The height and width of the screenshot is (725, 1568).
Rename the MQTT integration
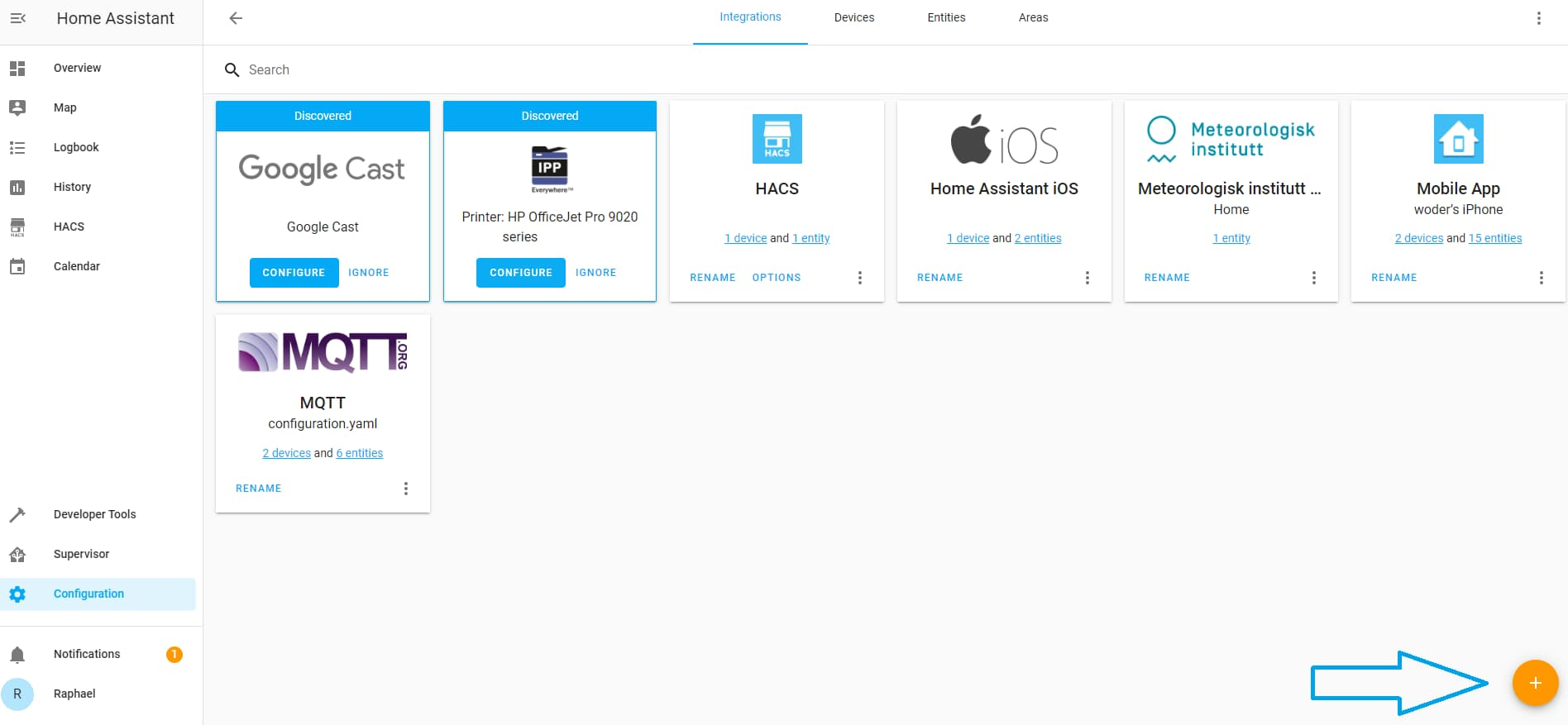[x=259, y=489]
